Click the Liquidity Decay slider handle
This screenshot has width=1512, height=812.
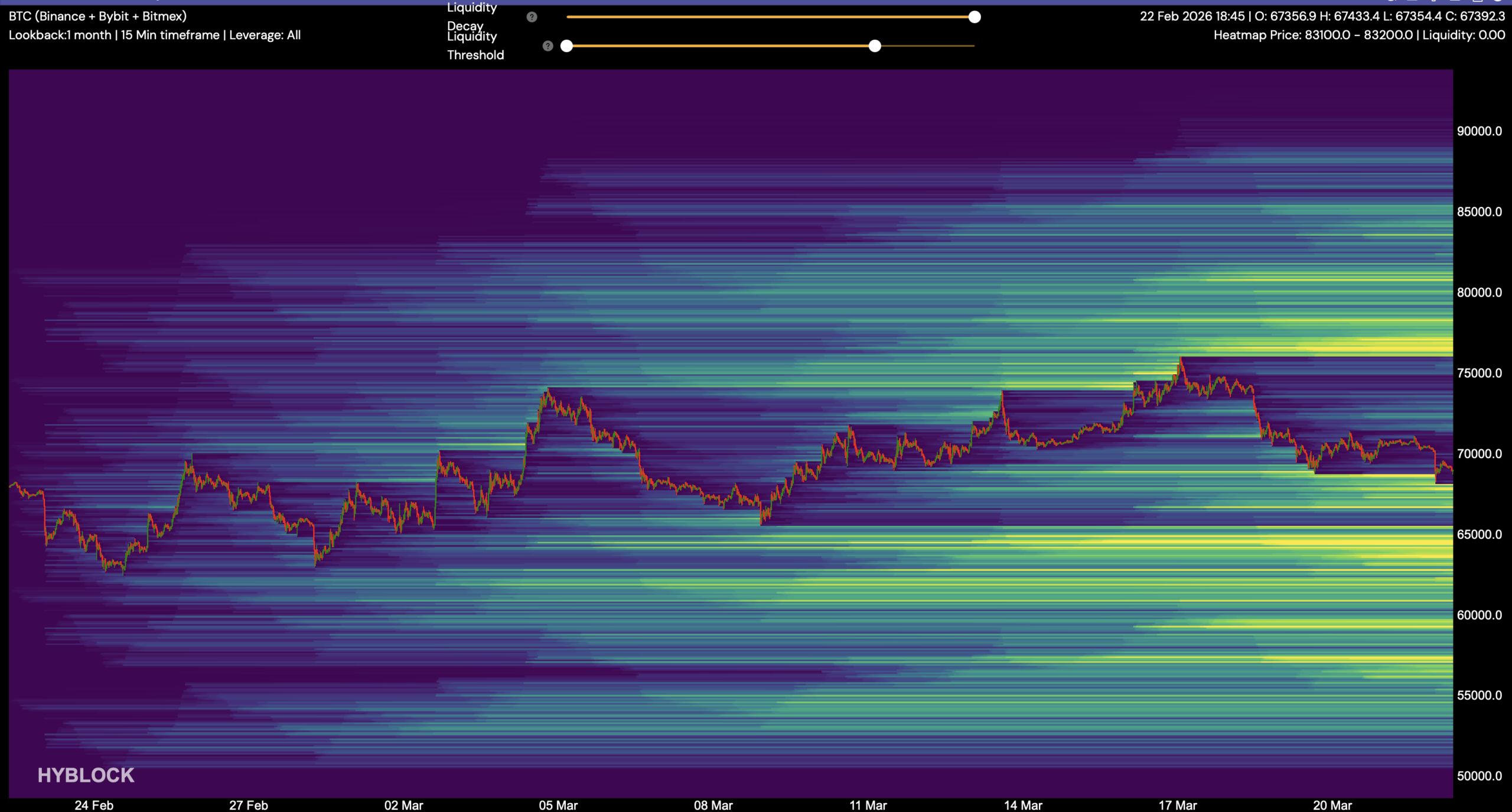[975, 17]
